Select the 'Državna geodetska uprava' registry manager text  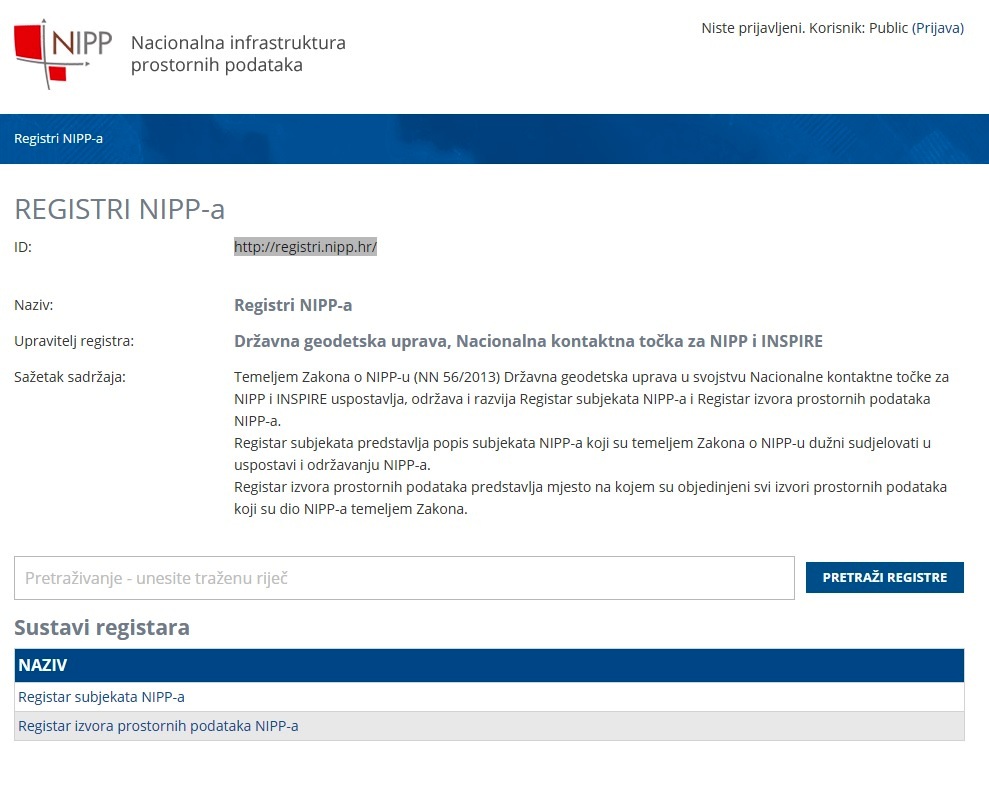click(x=529, y=341)
